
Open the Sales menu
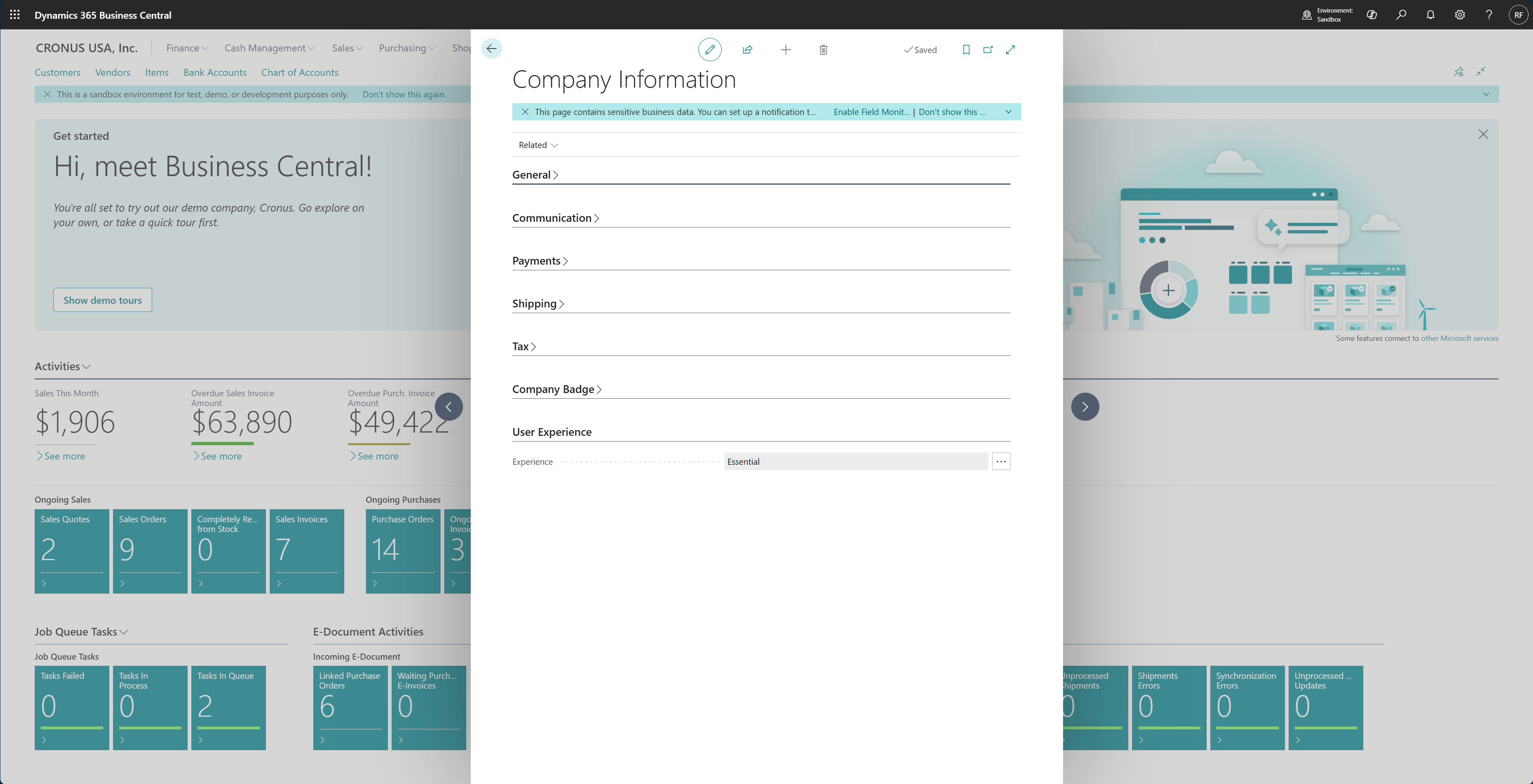pos(347,48)
